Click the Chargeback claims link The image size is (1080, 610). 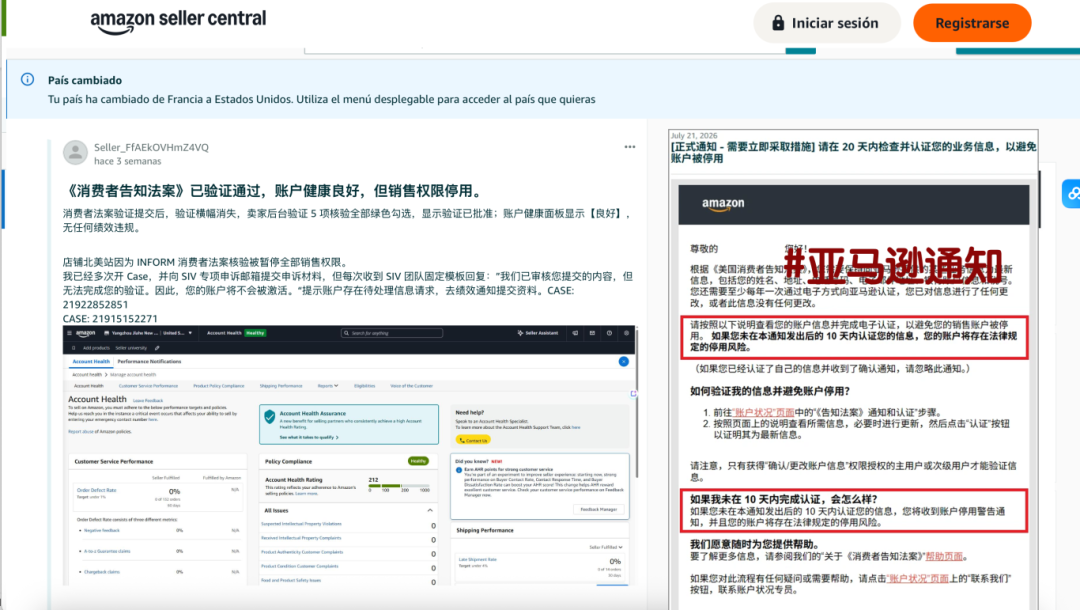[102, 571]
